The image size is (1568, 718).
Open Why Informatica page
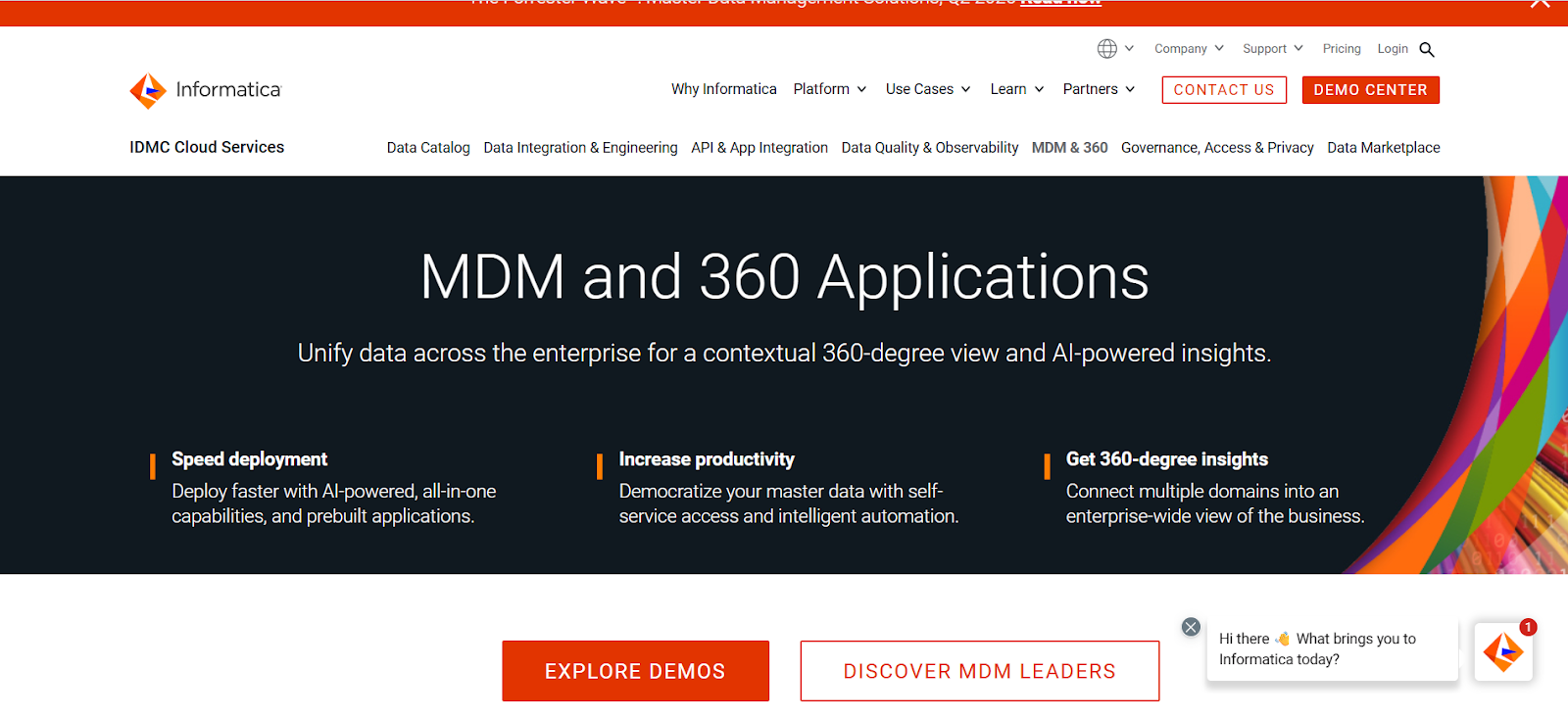[x=723, y=89]
